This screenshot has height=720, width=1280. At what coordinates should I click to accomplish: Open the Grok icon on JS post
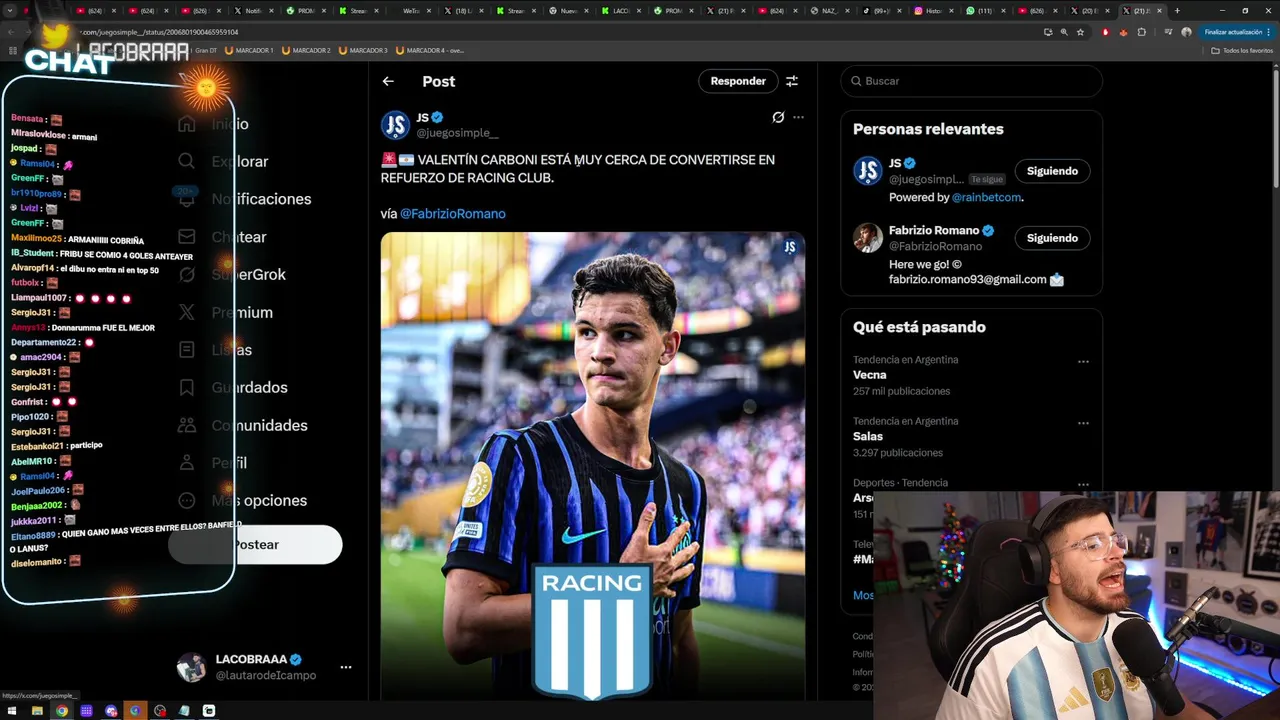pos(778,117)
